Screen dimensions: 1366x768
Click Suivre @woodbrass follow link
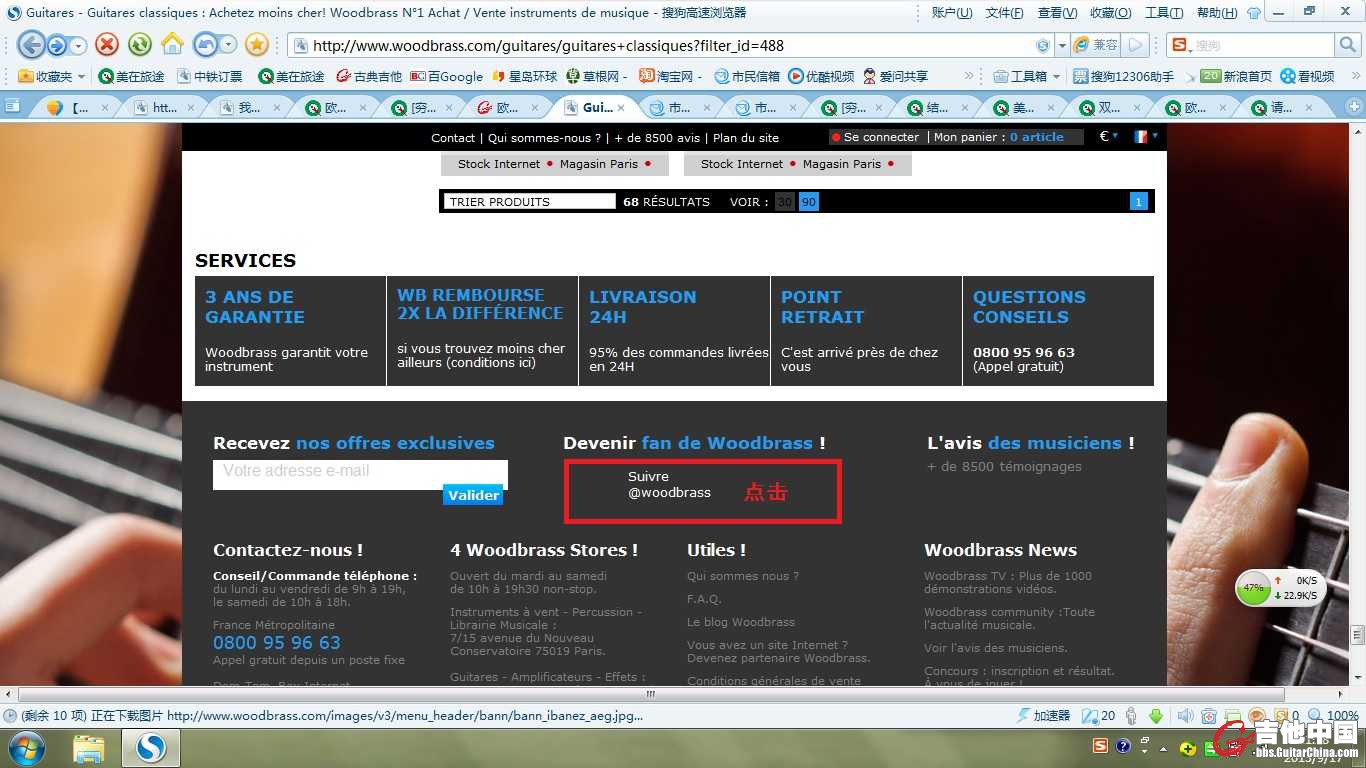pyautogui.click(x=669, y=484)
